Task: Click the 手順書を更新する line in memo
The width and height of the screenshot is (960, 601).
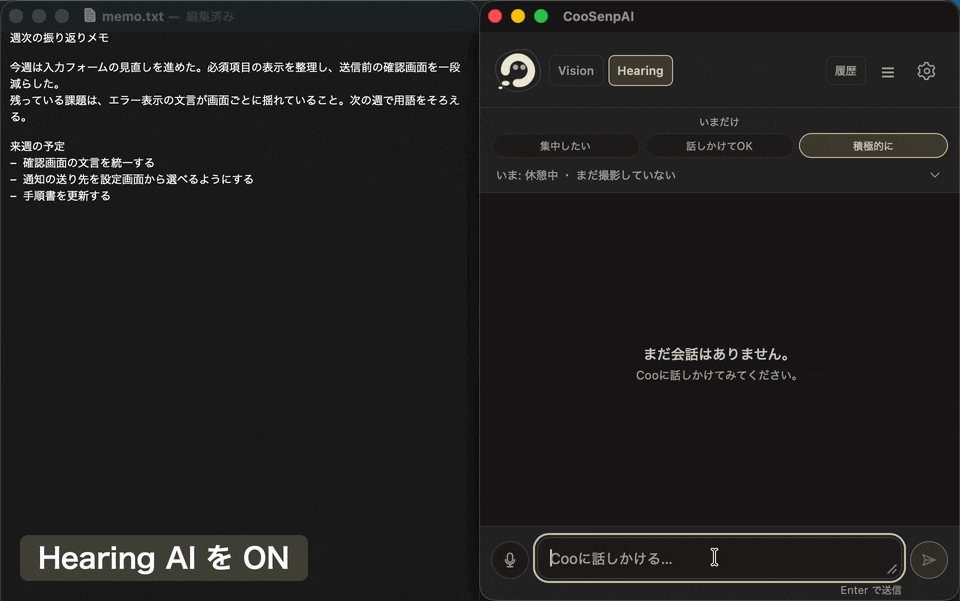Action: pyautogui.click(x=60, y=196)
